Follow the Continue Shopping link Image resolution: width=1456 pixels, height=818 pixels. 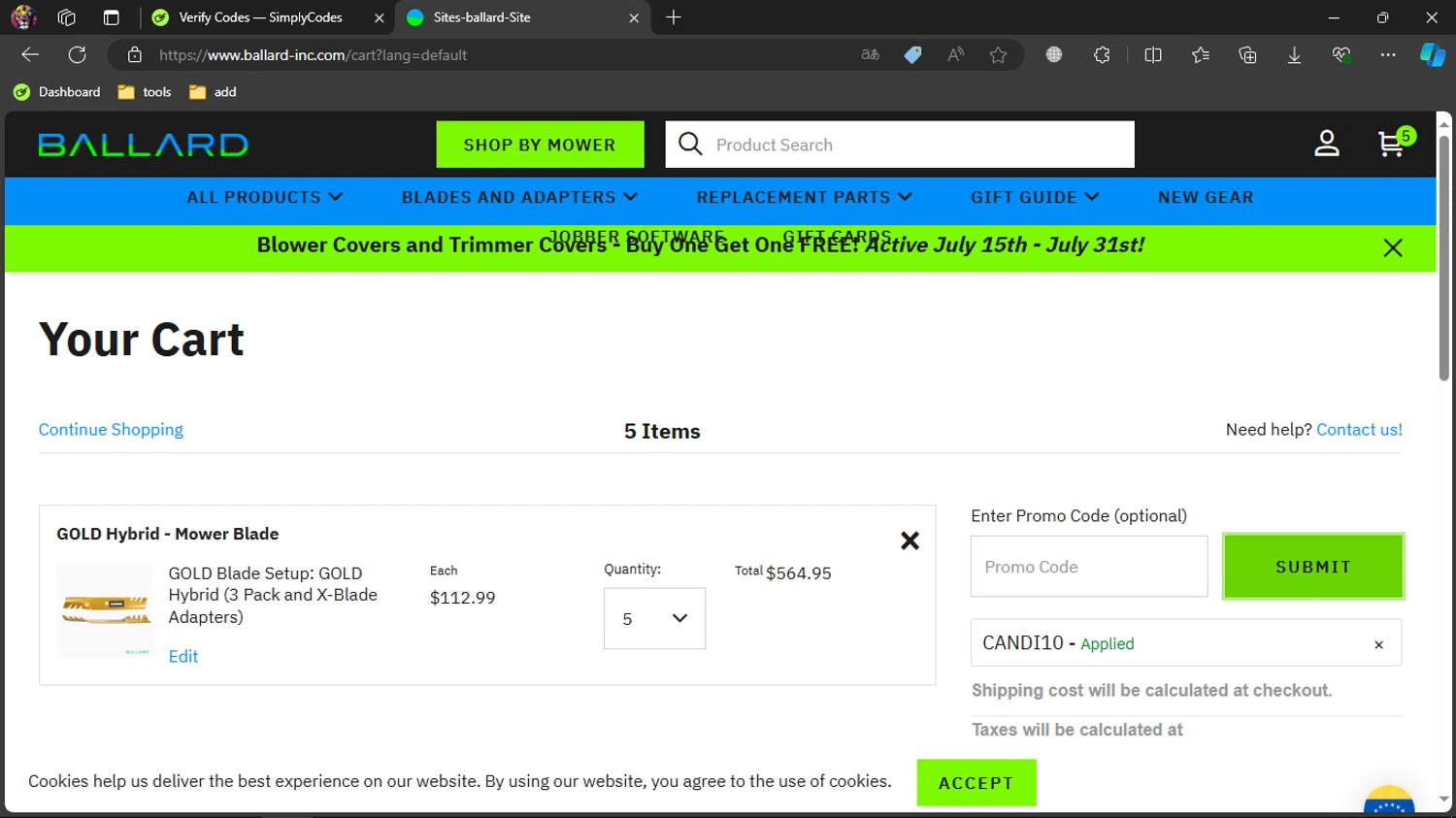[111, 430]
